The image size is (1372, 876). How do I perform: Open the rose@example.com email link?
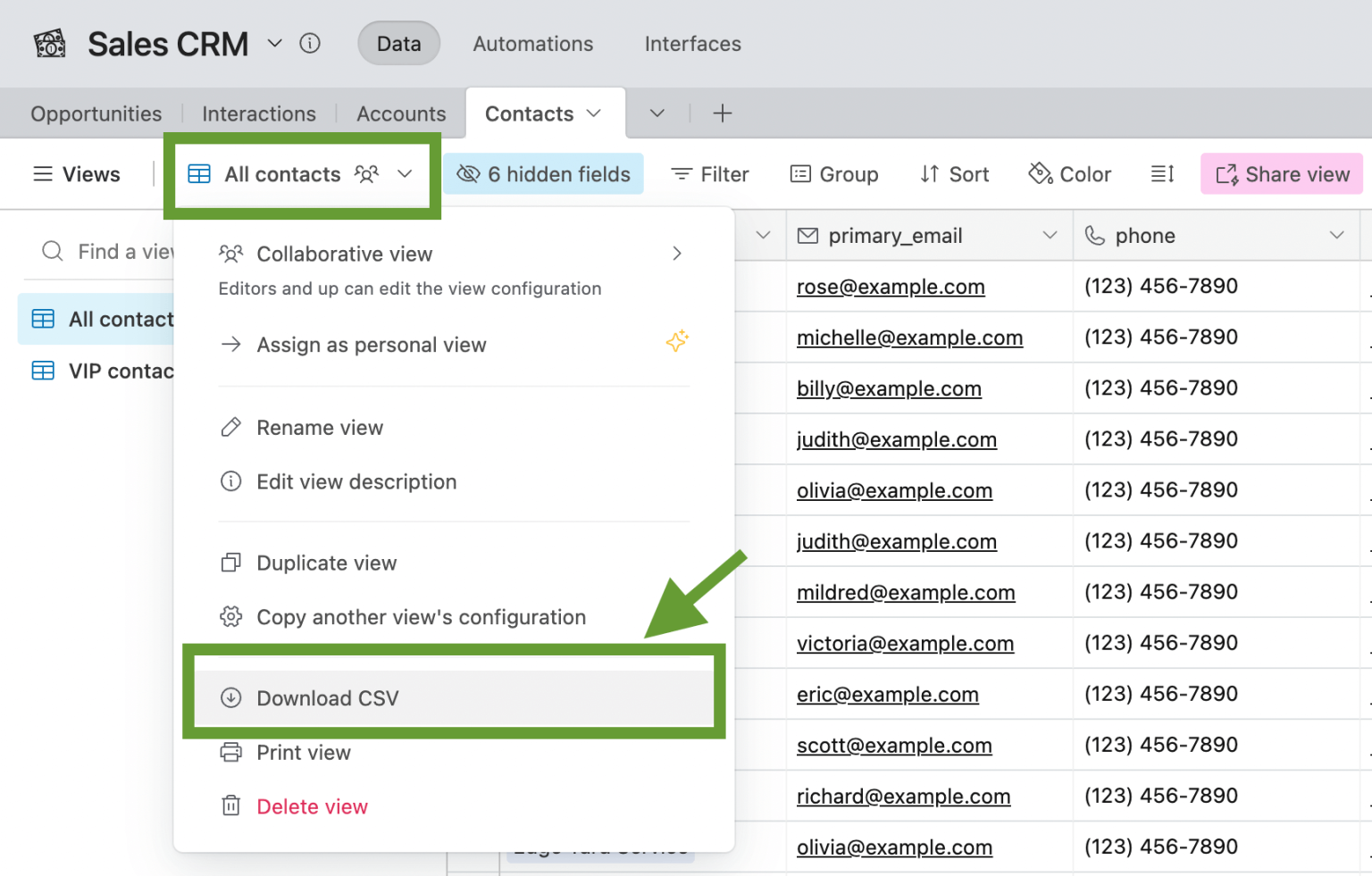[x=891, y=288]
